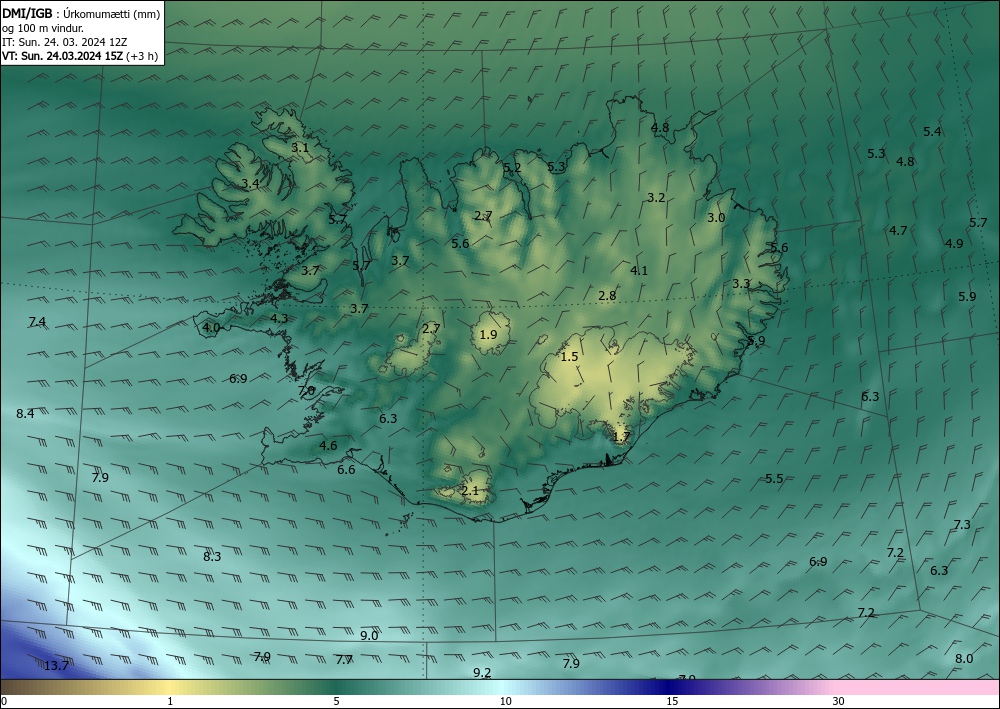The image size is (1000, 709).
Task: Click the 9.2 precipitable water value
Action: (x=482, y=673)
